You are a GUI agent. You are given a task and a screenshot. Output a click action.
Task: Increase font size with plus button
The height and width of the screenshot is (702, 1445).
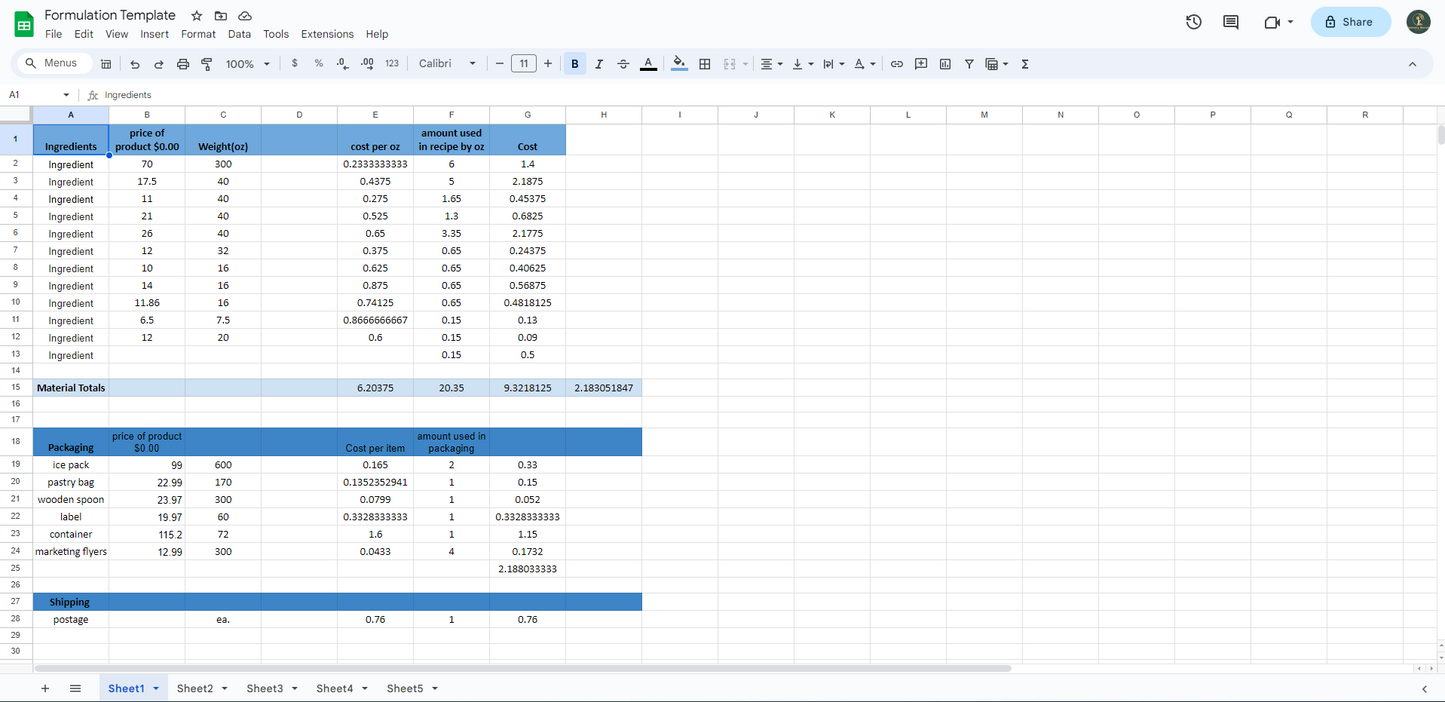(547, 64)
